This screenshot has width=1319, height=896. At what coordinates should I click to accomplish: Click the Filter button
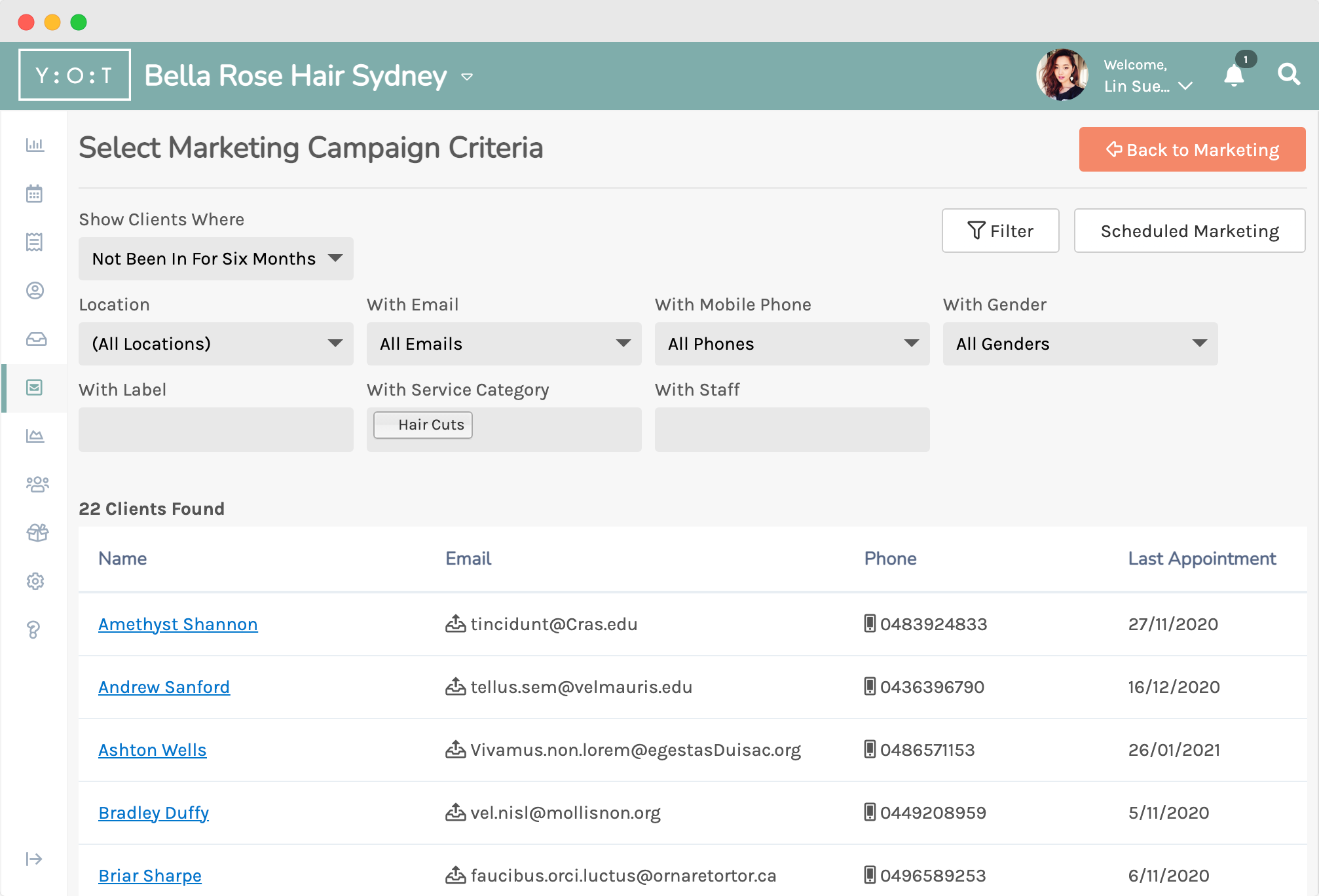(1000, 231)
